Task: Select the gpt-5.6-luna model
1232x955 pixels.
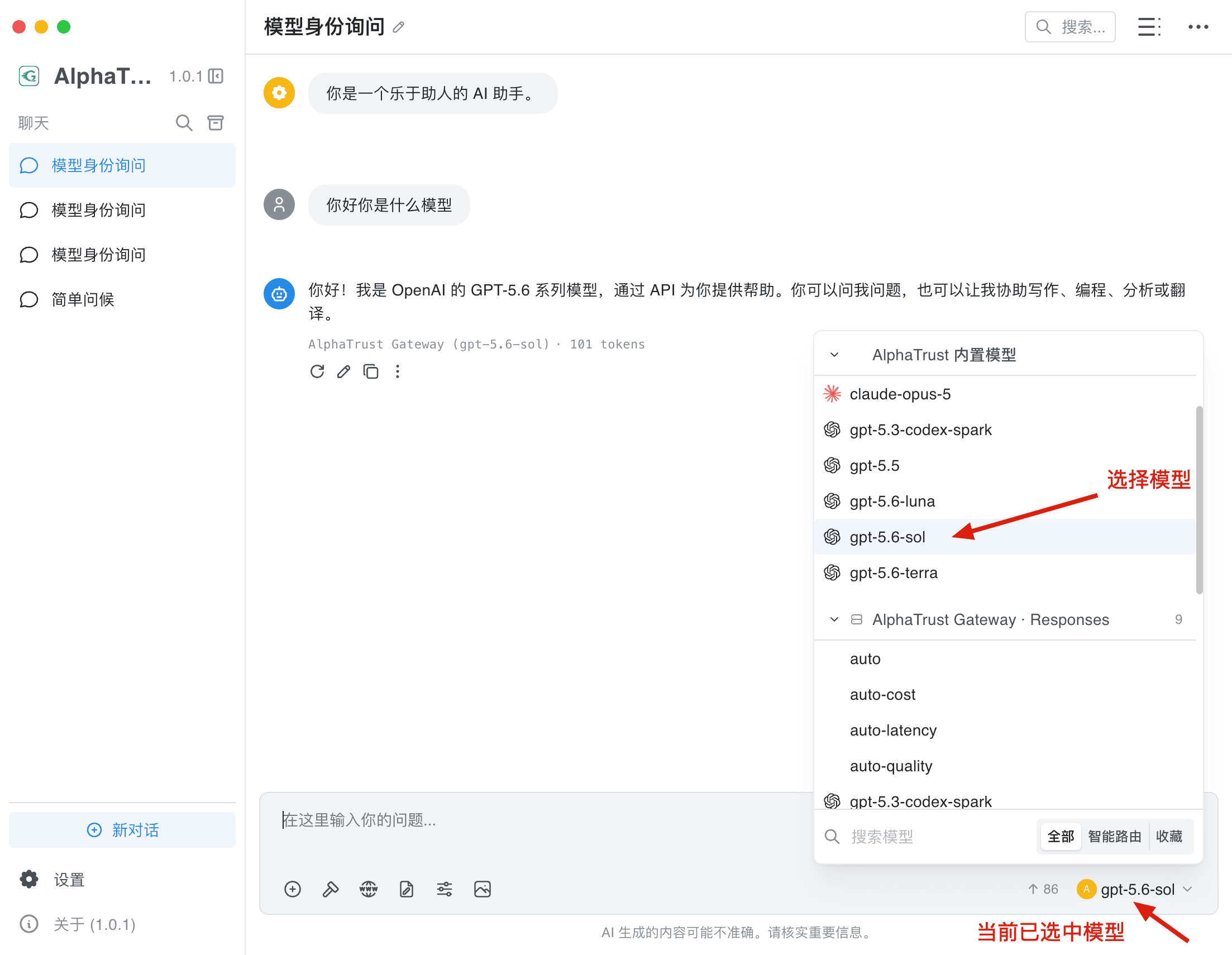Action: coord(1004,501)
